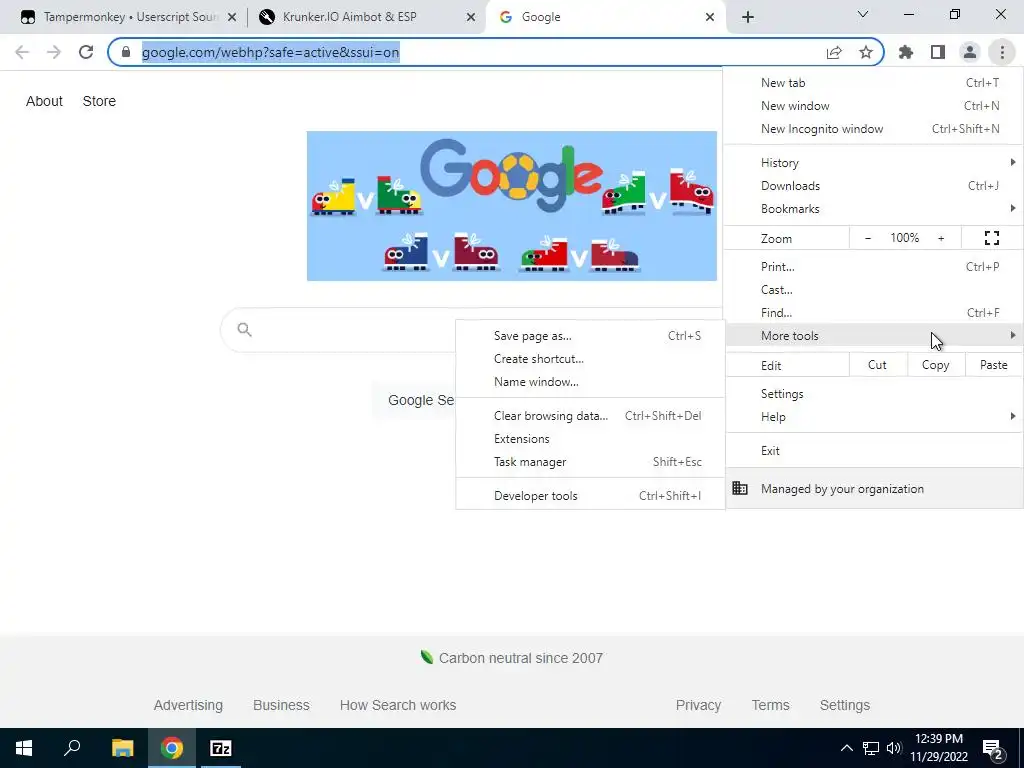Open How Search works link

point(398,705)
